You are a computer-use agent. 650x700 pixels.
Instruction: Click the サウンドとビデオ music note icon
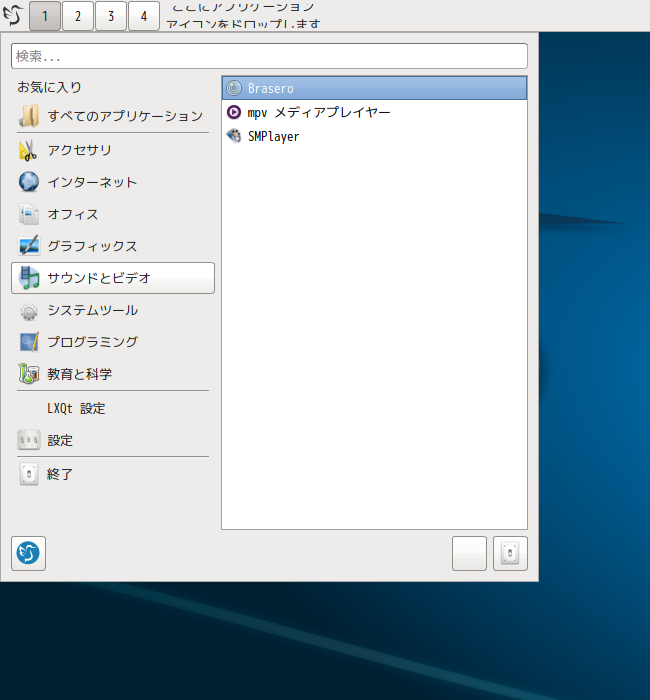[29, 278]
